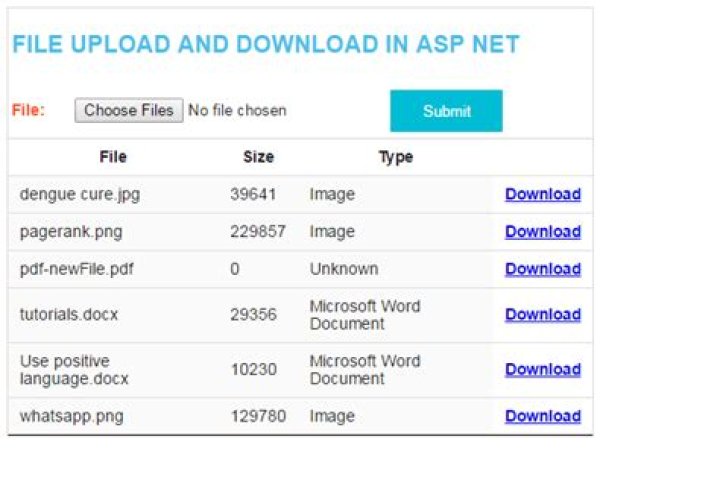Download pagerank.png file

543,232
